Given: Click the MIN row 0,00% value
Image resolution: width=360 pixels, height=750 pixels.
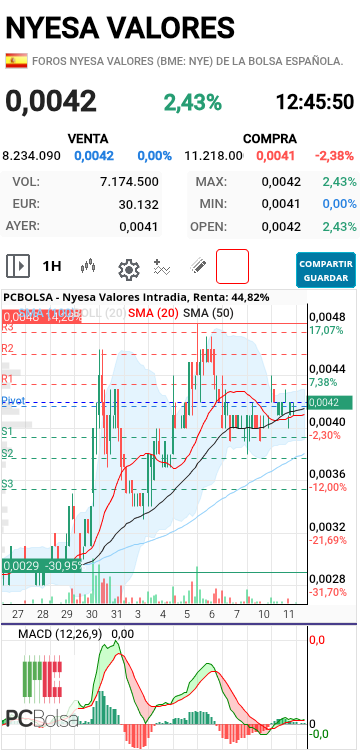Looking at the screenshot, I should 339,204.
